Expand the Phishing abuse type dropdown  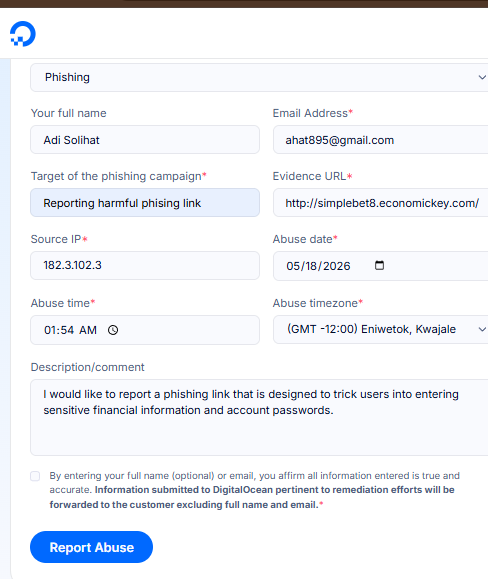259,77
